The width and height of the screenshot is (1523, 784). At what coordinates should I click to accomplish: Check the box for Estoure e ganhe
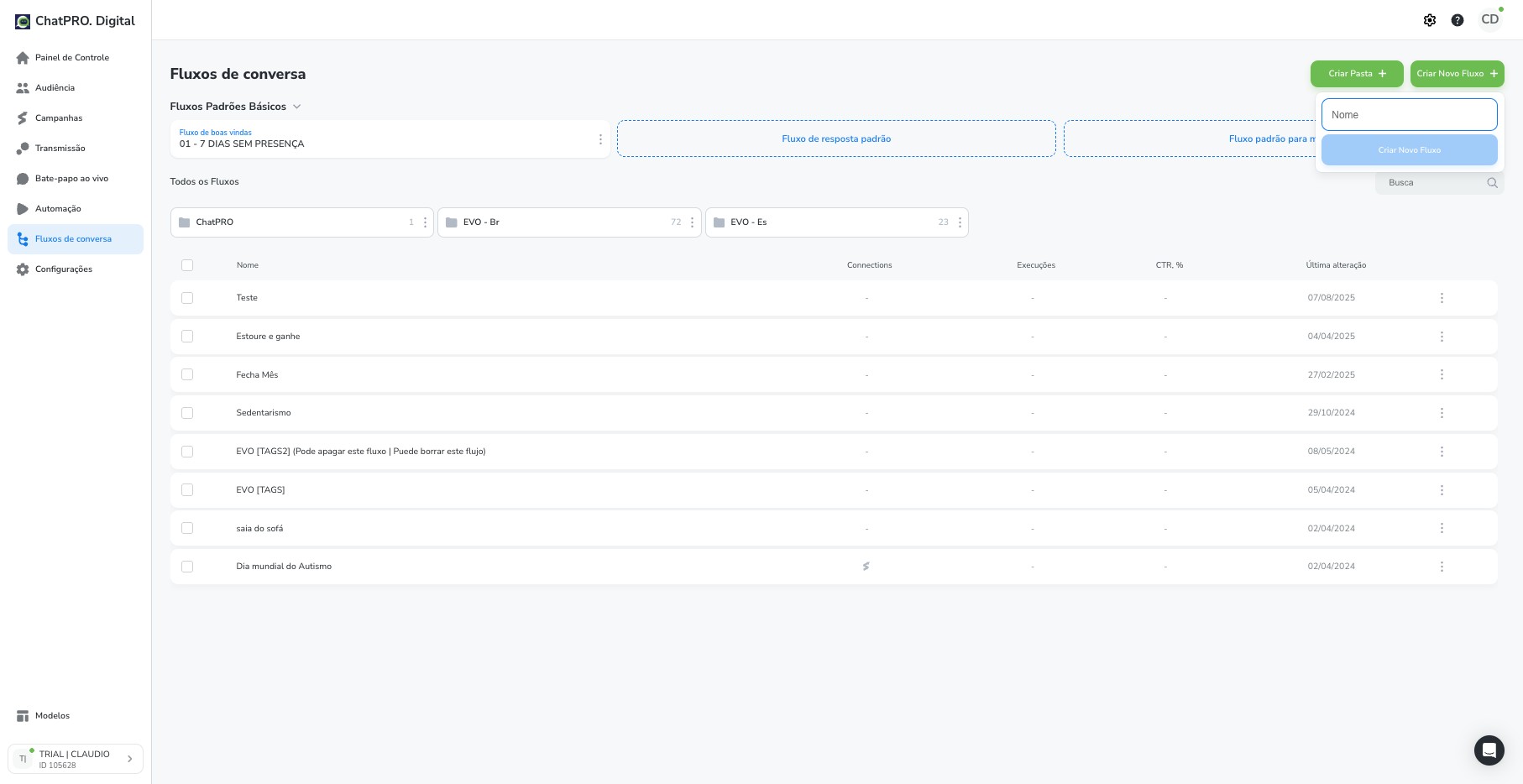(187, 337)
